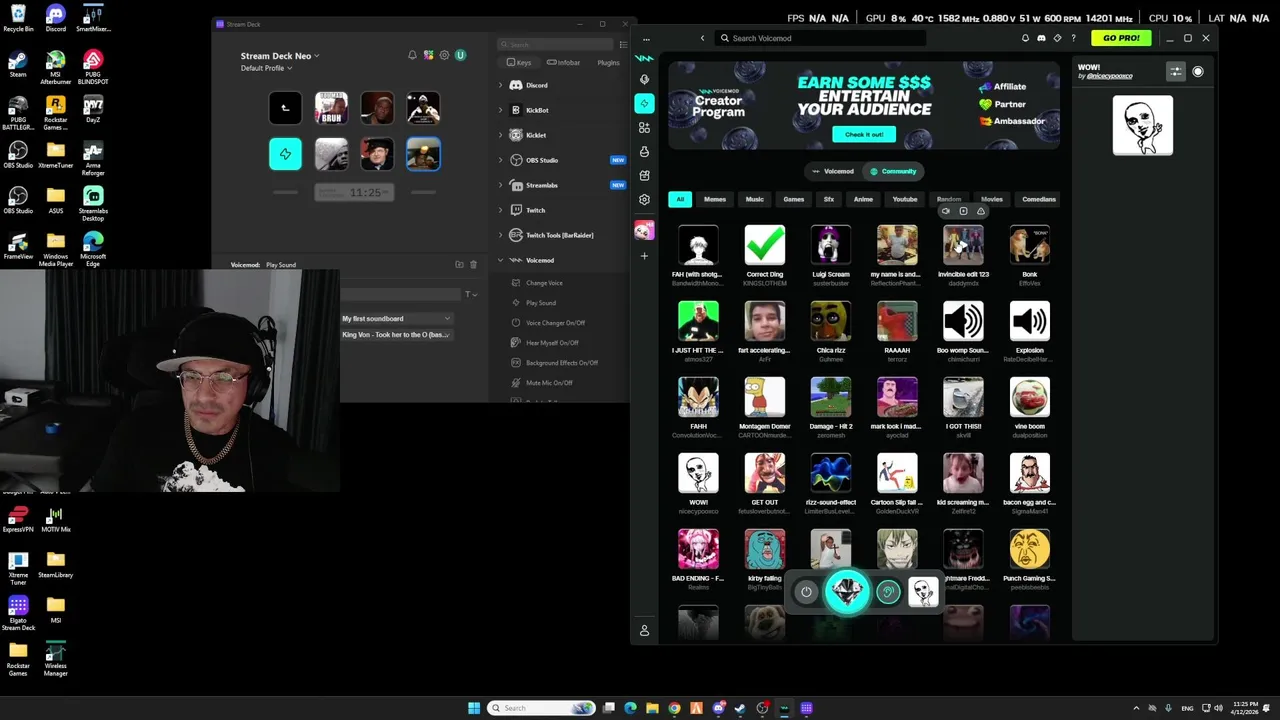Toggle the Voicemod voice changer power button
This screenshot has width=1280, height=720.
[806, 592]
